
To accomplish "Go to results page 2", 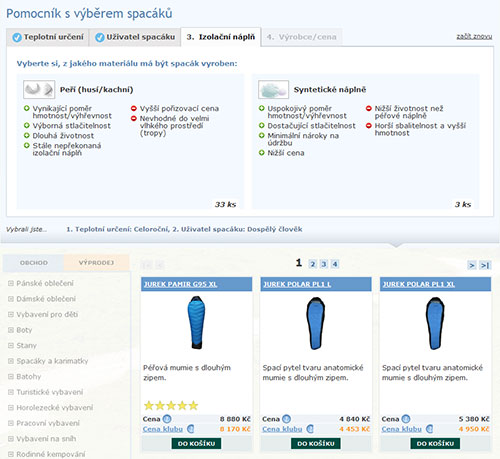I will (x=313, y=264).
